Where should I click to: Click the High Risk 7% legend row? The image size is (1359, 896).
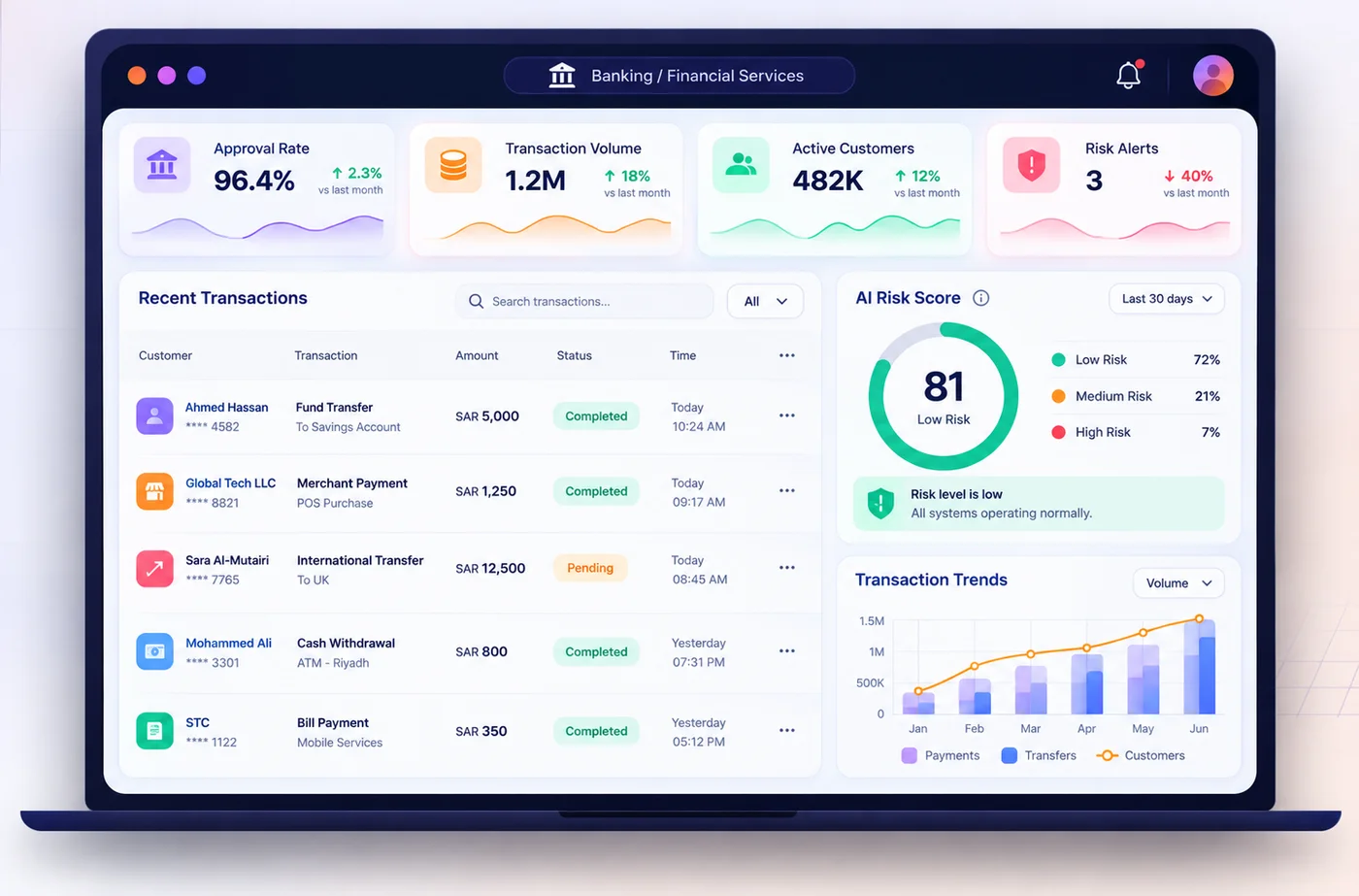[1136, 432]
